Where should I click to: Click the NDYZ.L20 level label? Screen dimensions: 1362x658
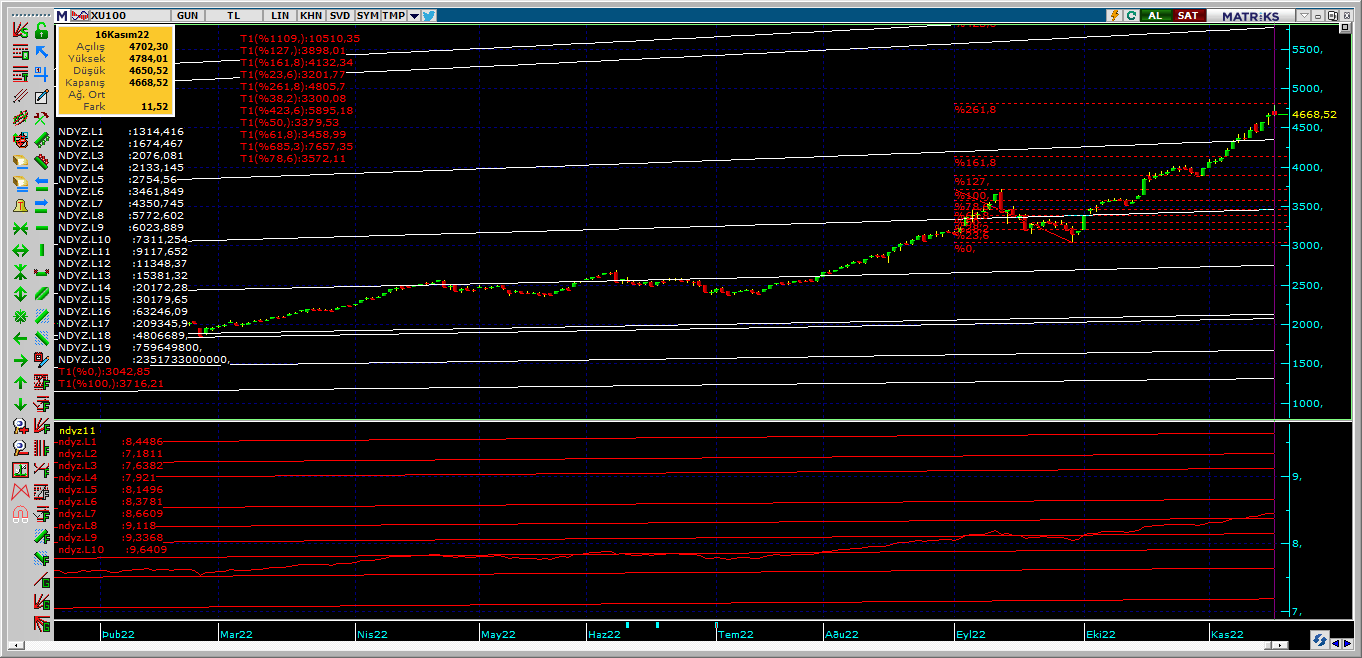tap(84, 360)
